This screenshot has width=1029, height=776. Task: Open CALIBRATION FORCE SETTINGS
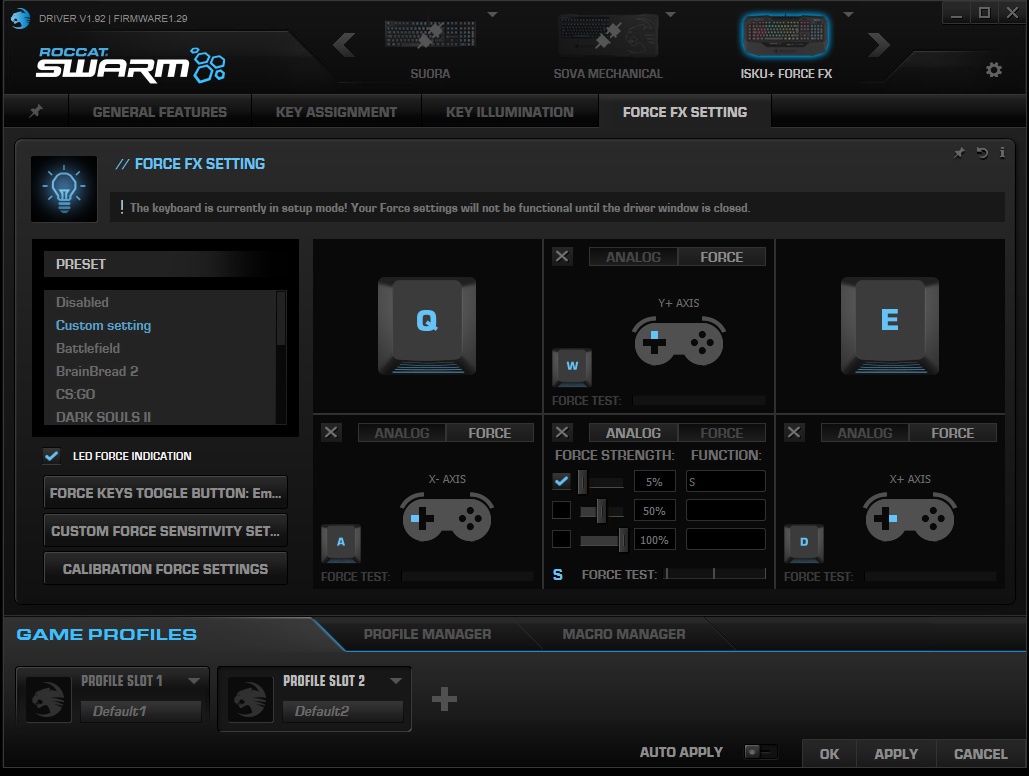click(165, 569)
